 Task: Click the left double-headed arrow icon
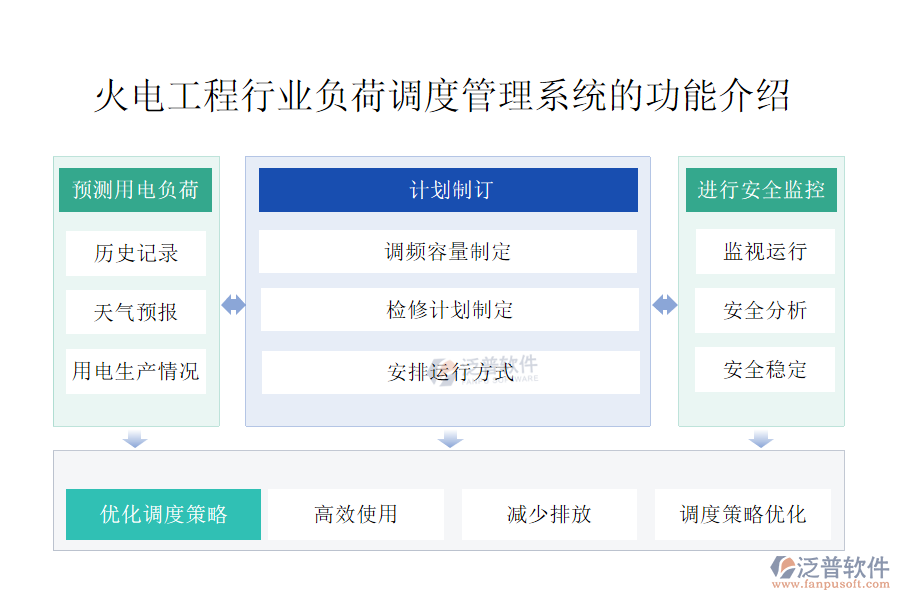(x=233, y=305)
